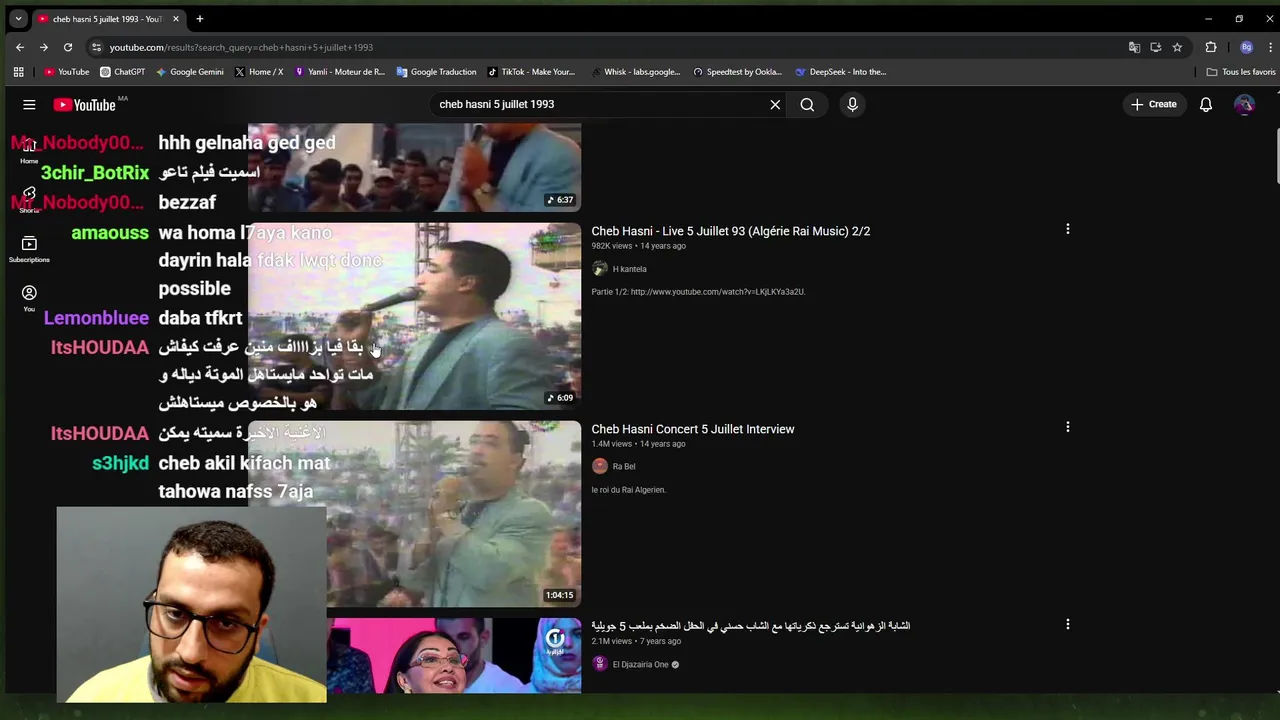Start voice search with the microphone
The image size is (1280, 720).
852,104
